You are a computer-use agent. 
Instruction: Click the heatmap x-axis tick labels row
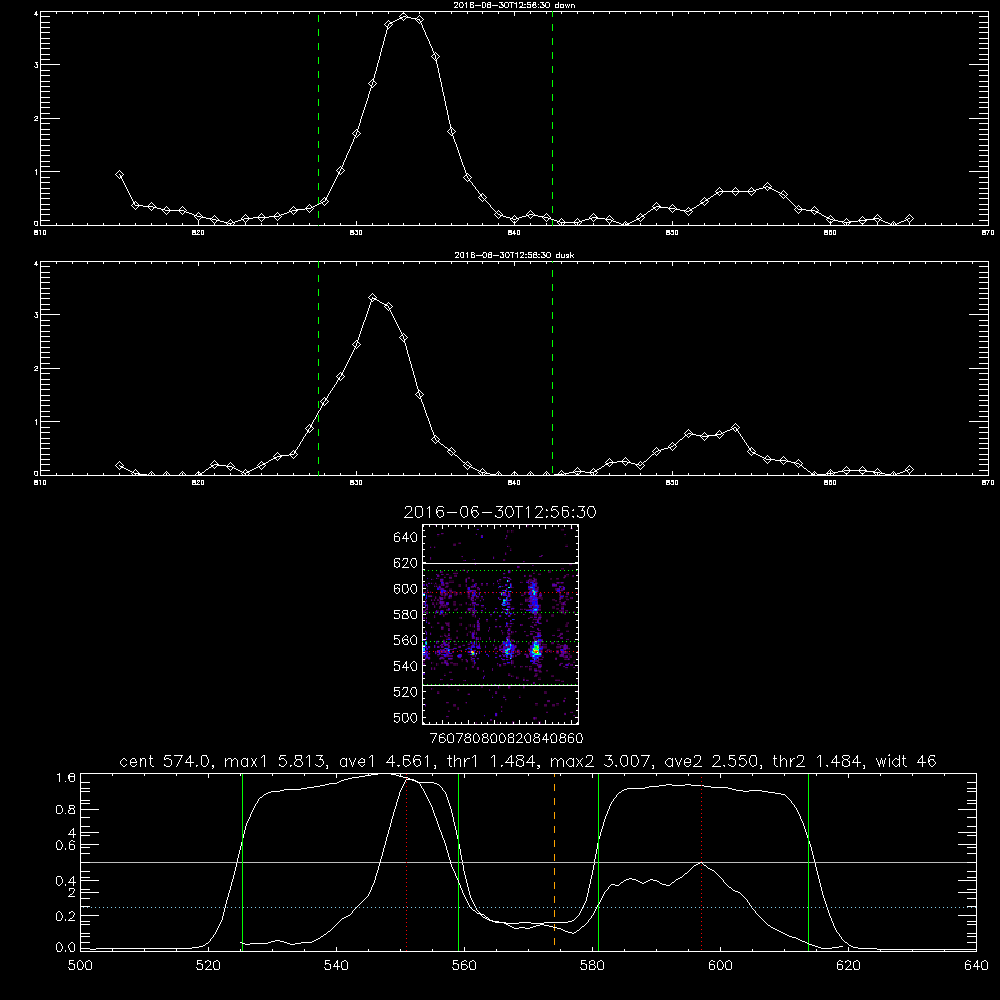click(506, 739)
